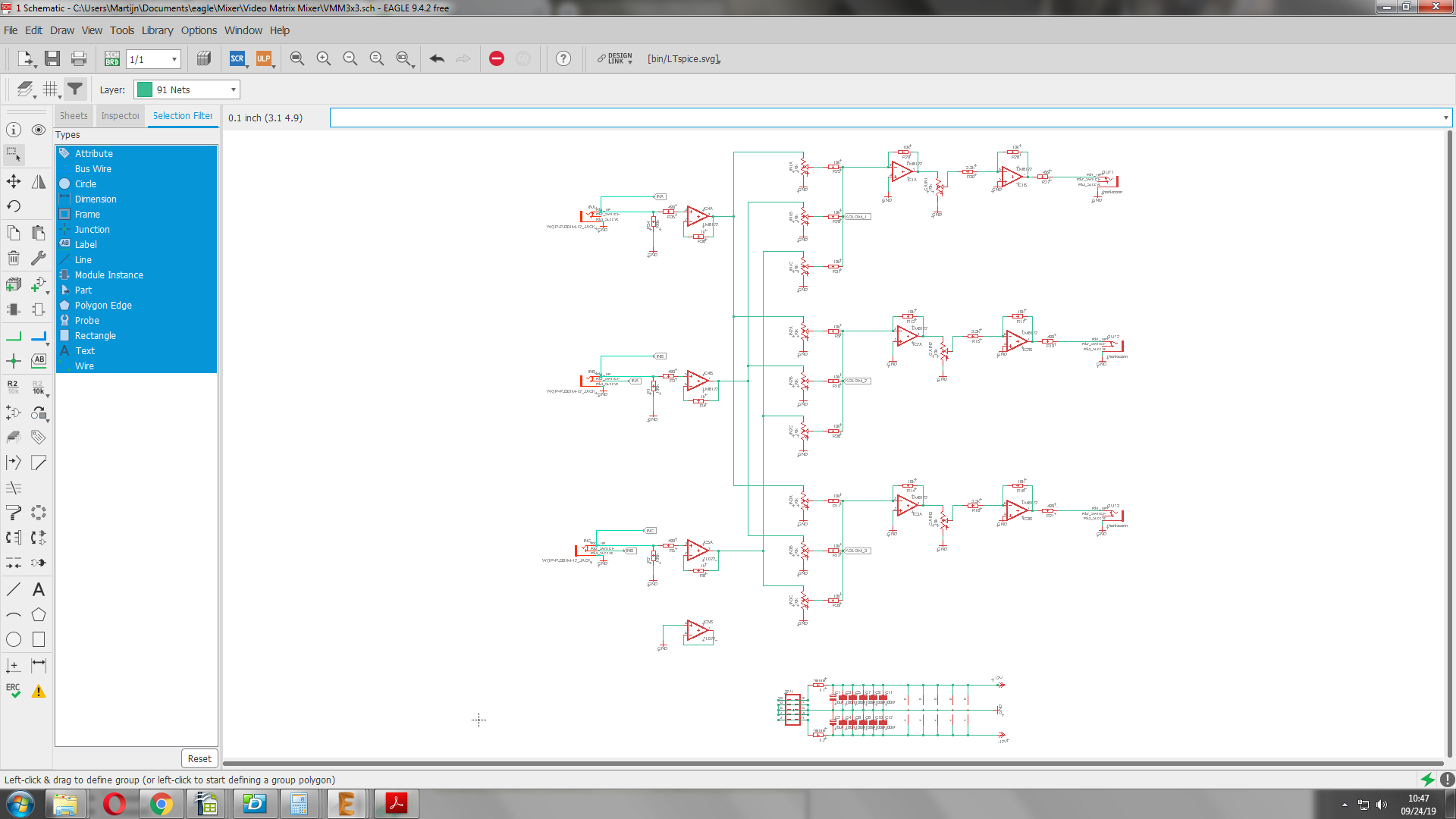
Task: Click the Reset button
Action: coord(199,758)
